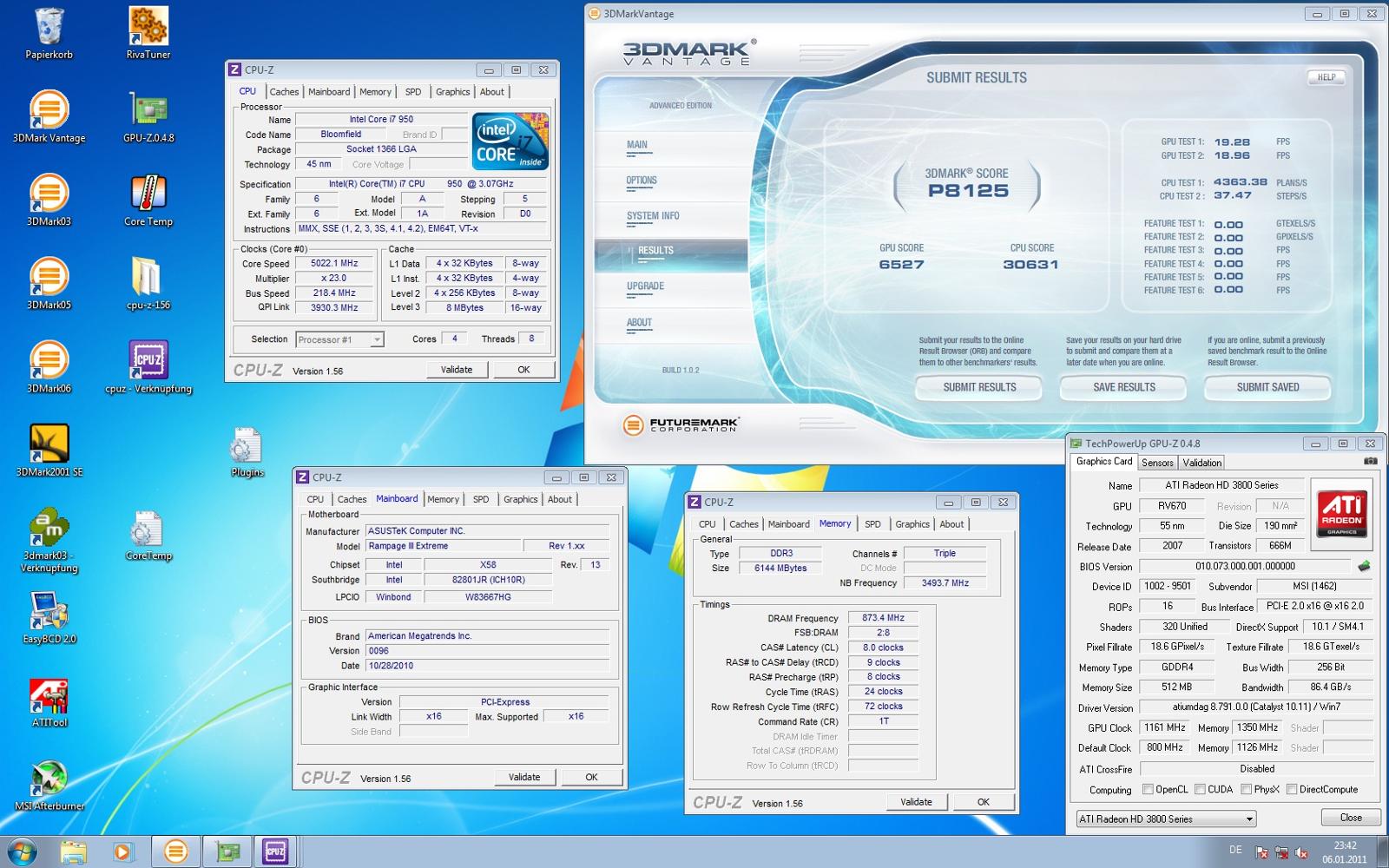Enable the DirectCompute checkbox in GPU-Z
Screen dimensions: 1389x868
coord(1292,789)
